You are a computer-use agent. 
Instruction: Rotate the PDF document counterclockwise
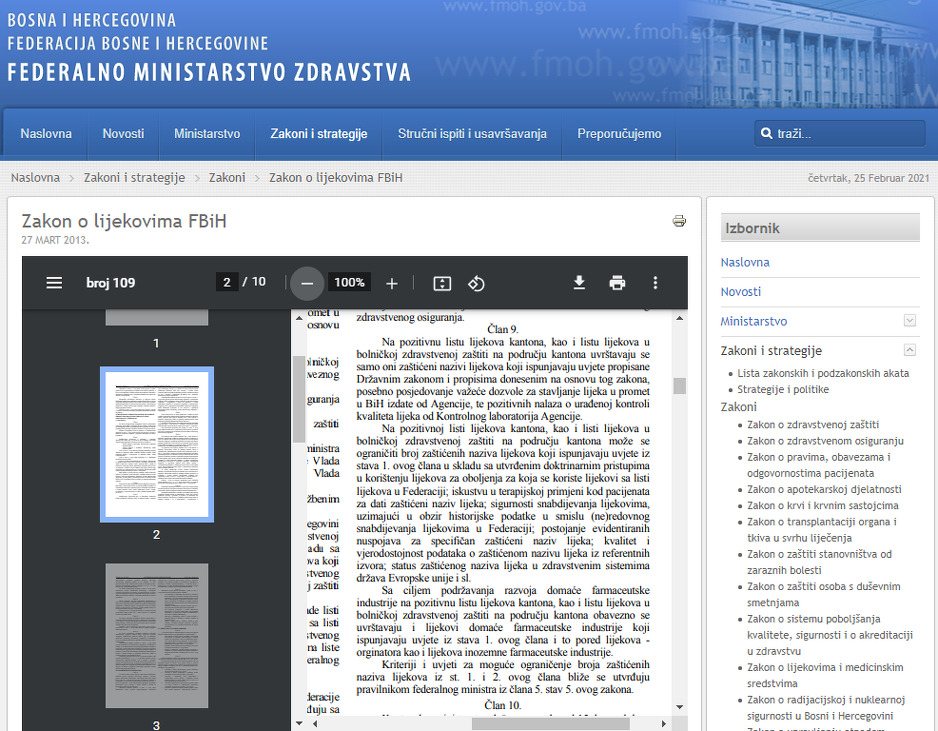476,283
